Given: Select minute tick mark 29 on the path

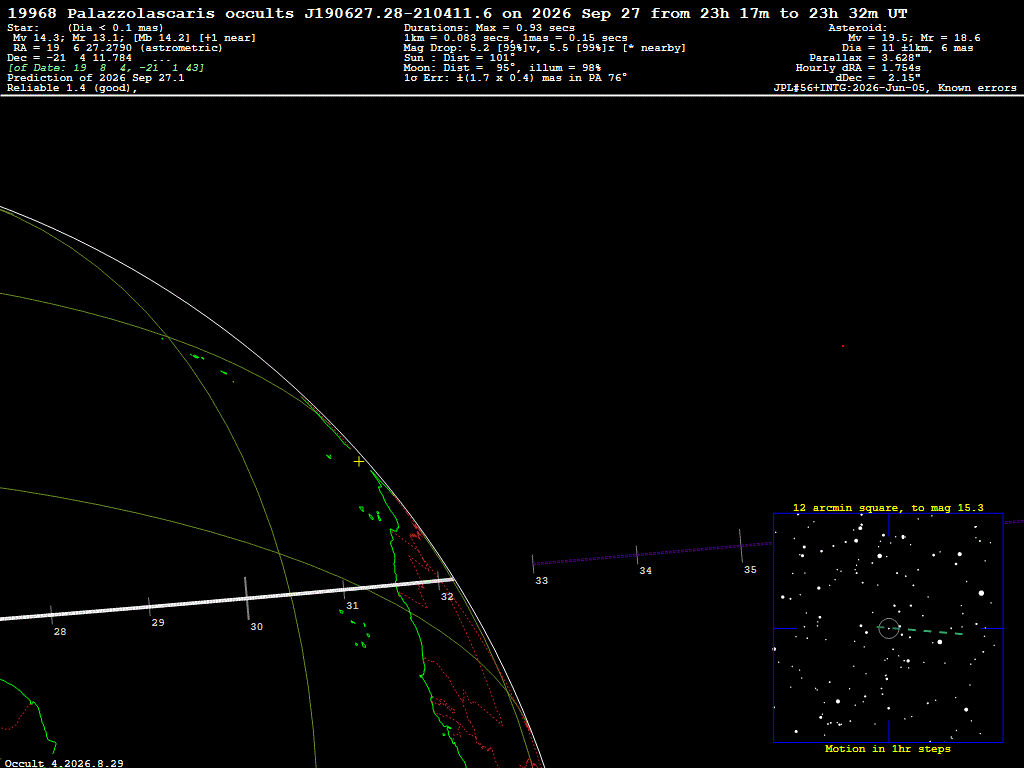Looking at the screenshot, I should tap(150, 606).
